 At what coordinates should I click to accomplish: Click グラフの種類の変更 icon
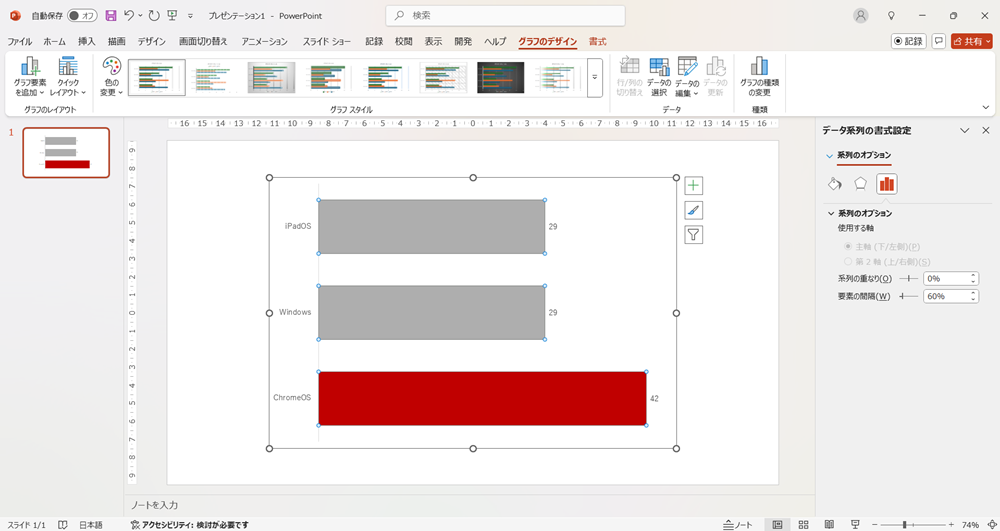click(x=759, y=76)
